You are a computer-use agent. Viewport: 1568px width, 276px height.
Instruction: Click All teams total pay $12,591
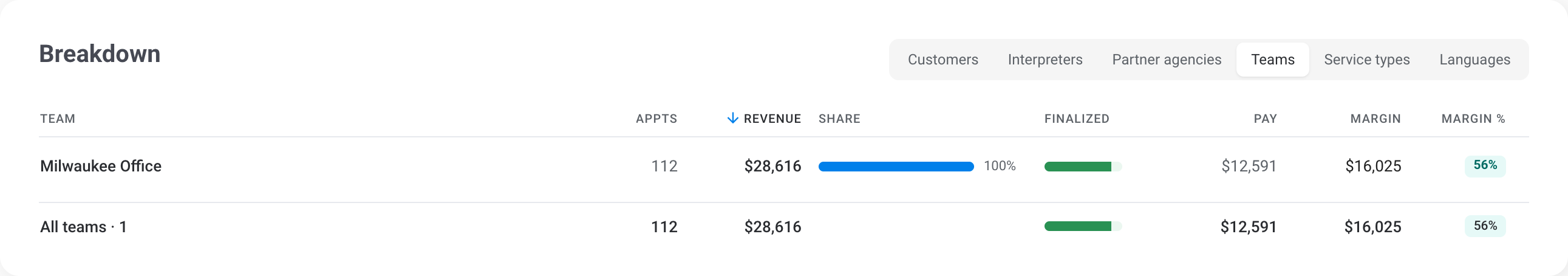pyautogui.click(x=1249, y=227)
